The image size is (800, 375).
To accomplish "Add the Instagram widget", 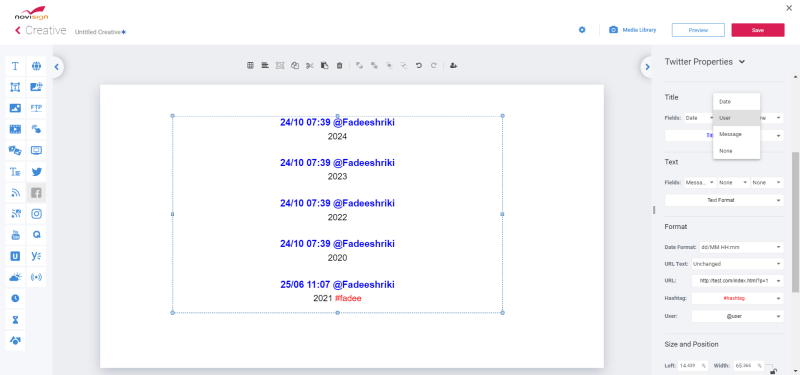I will click(x=36, y=214).
